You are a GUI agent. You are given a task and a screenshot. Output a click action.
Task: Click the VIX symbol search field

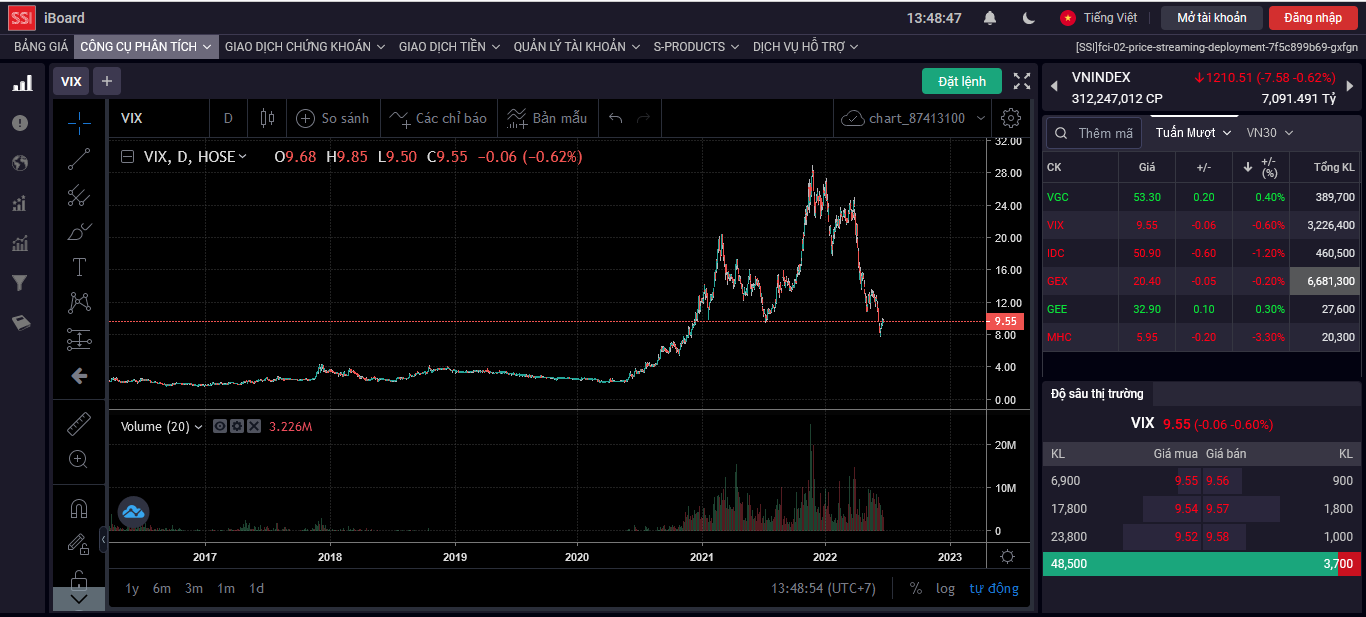coord(160,118)
